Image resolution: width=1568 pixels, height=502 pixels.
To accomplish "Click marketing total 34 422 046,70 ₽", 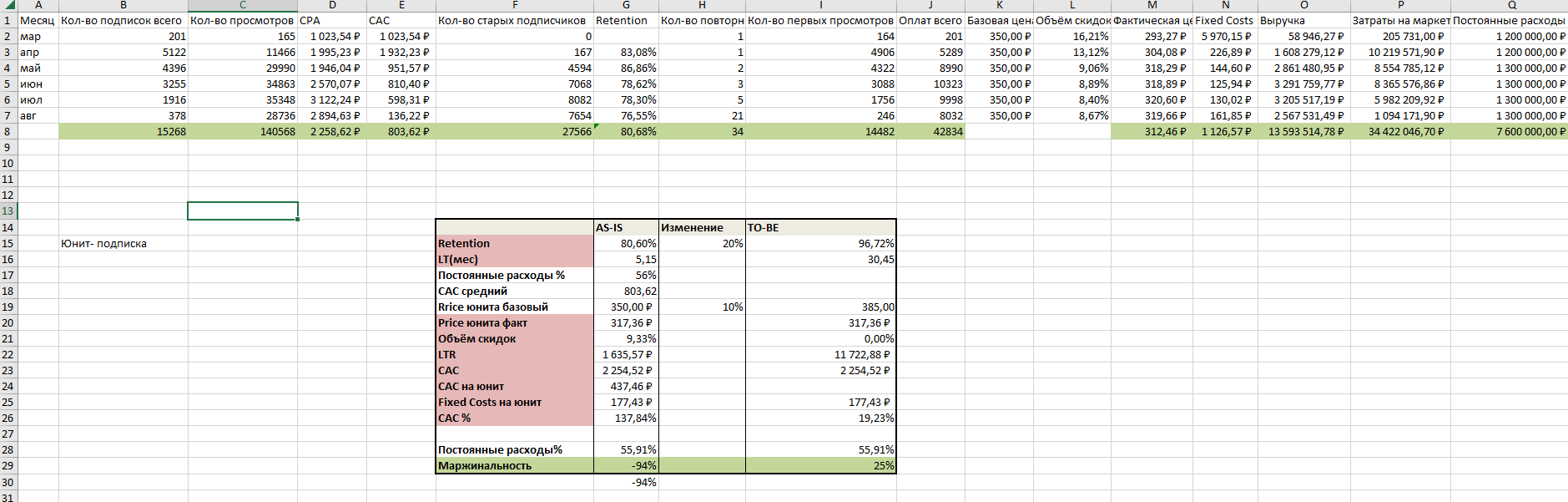I will [x=1400, y=131].
